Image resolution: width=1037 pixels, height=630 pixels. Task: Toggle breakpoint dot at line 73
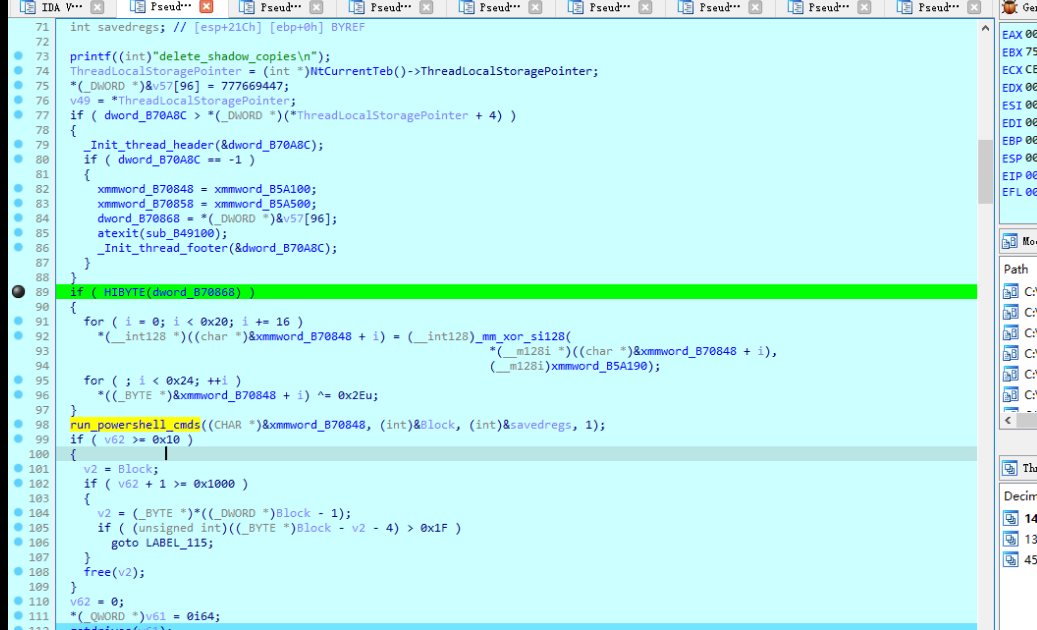click(19, 56)
